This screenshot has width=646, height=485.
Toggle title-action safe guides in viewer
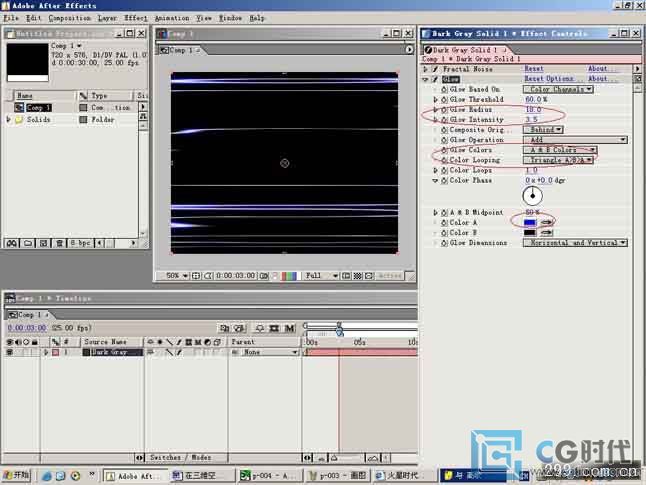[196, 276]
